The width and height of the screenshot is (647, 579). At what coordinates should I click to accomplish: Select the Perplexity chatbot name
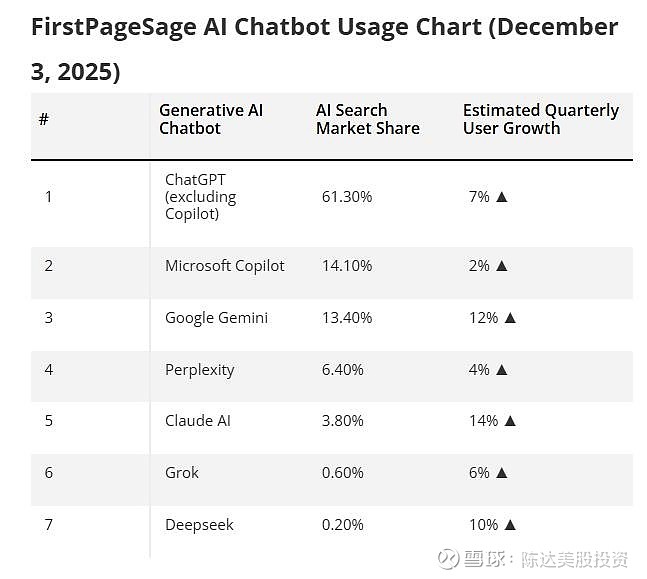coord(199,370)
